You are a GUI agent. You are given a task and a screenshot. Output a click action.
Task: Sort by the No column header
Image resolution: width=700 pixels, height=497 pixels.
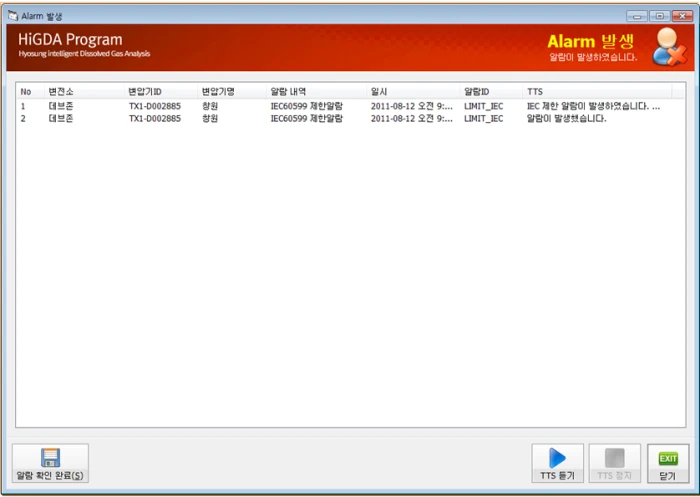(x=30, y=92)
